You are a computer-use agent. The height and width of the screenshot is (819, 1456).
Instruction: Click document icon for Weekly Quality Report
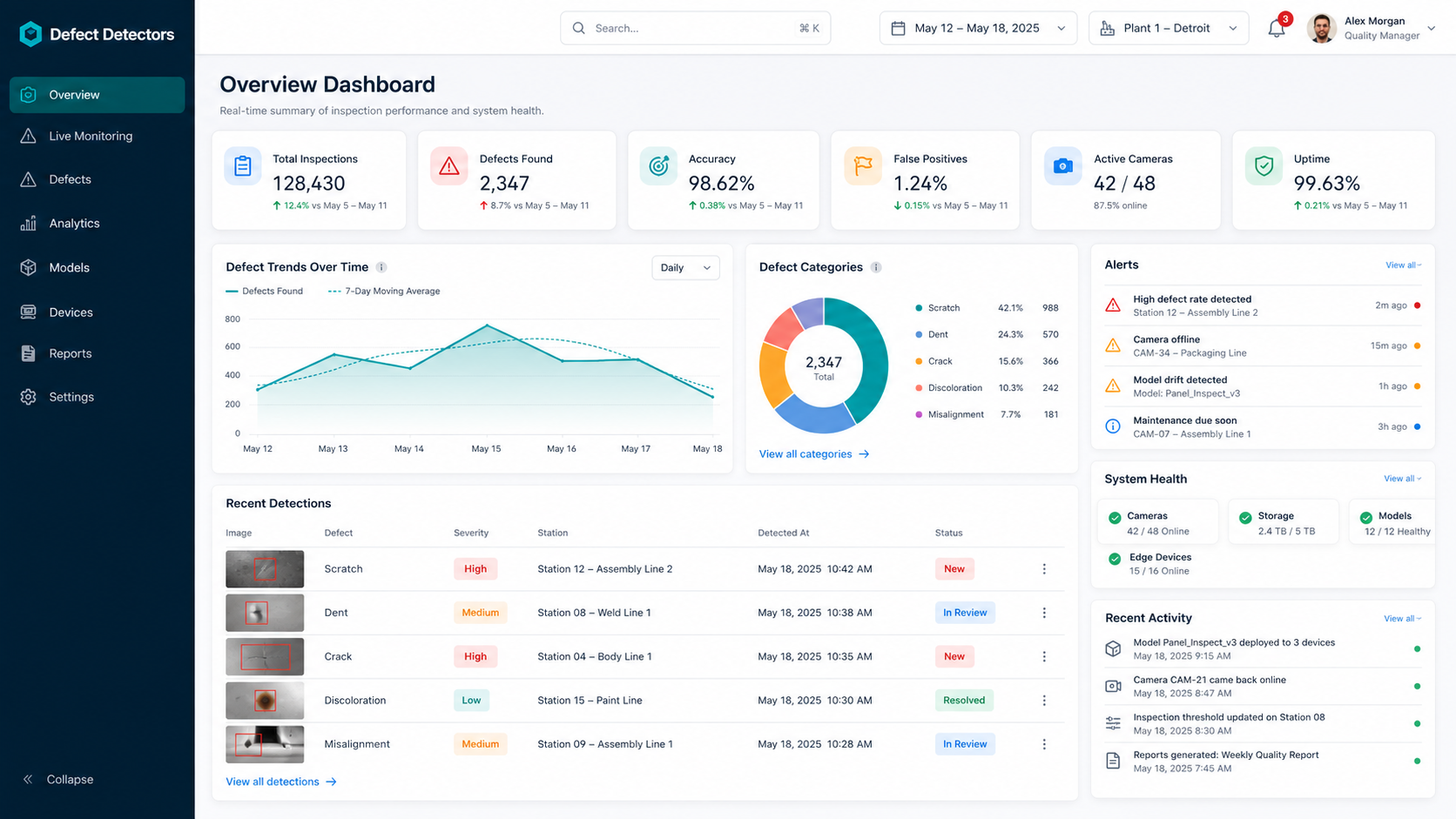click(x=1113, y=761)
